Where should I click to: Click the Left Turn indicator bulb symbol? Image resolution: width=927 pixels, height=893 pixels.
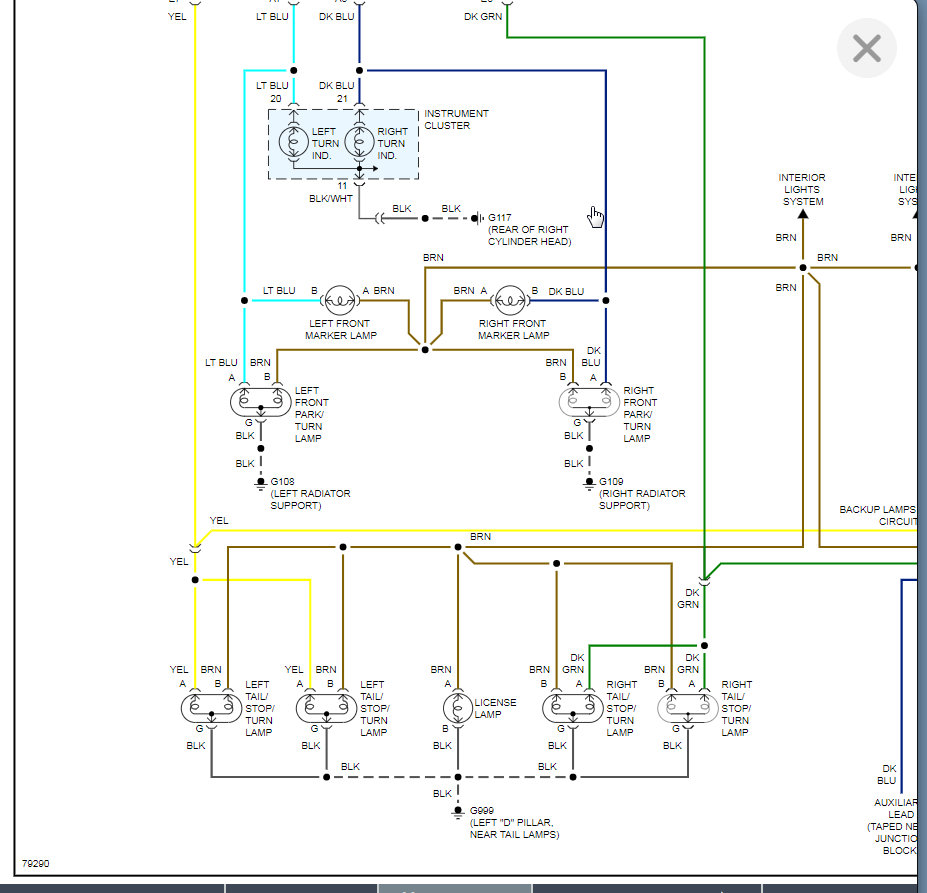coord(293,143)
